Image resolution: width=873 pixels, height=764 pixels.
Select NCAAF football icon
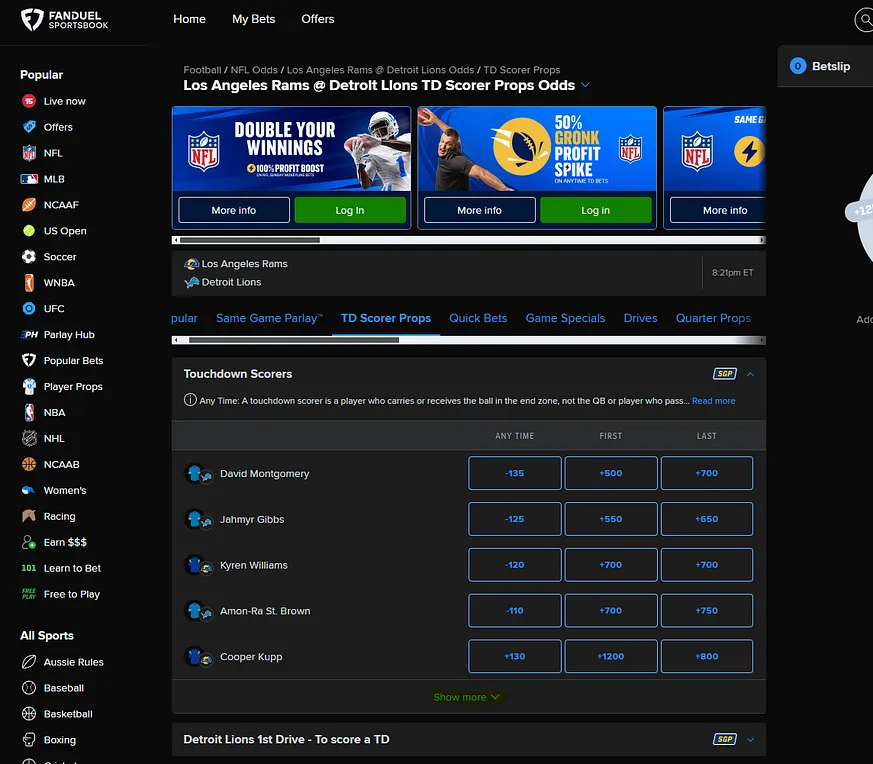(x=29, y=205)
